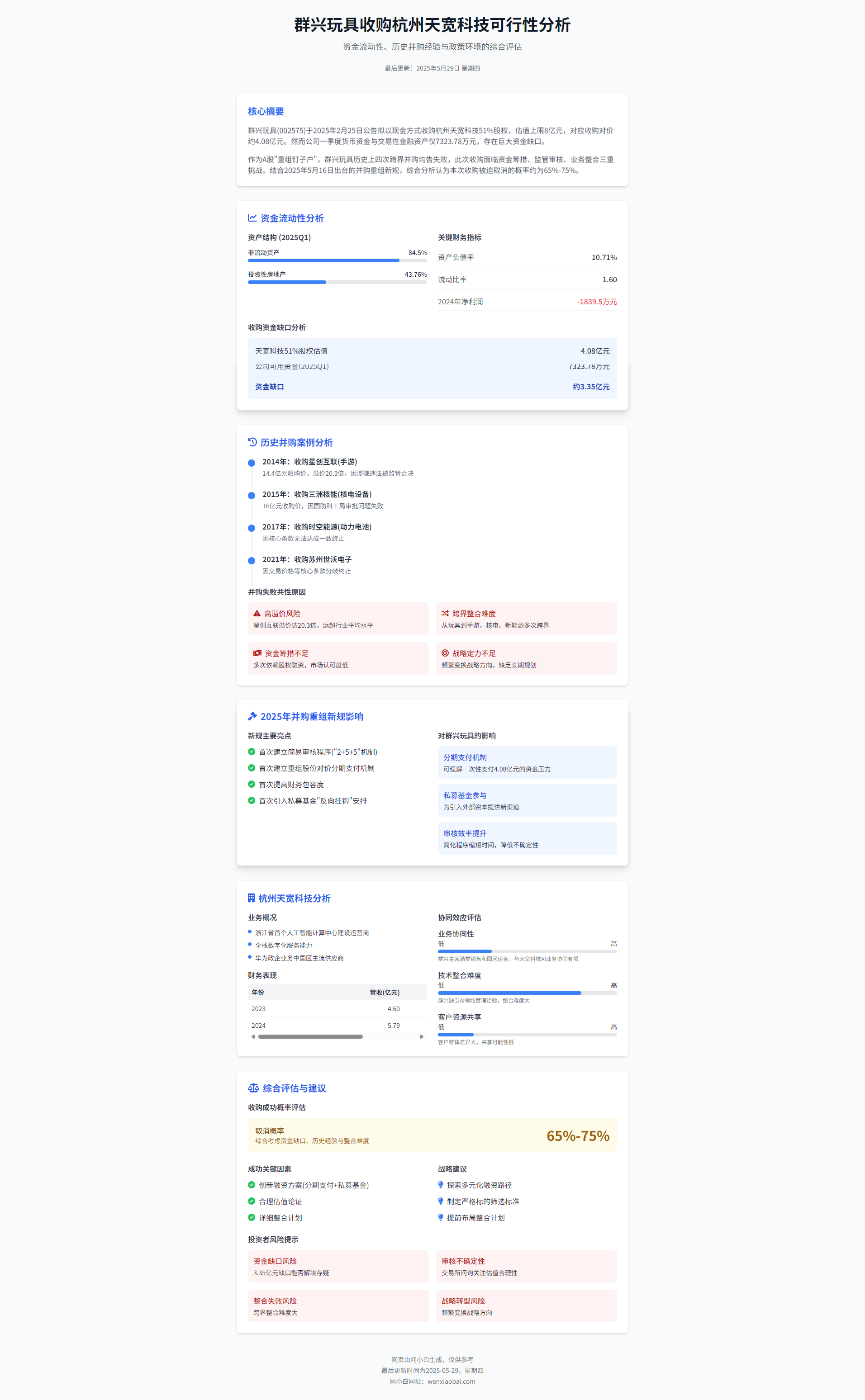Click the 天宽科技51%股权估值 amount 4.08亿元

595,351
